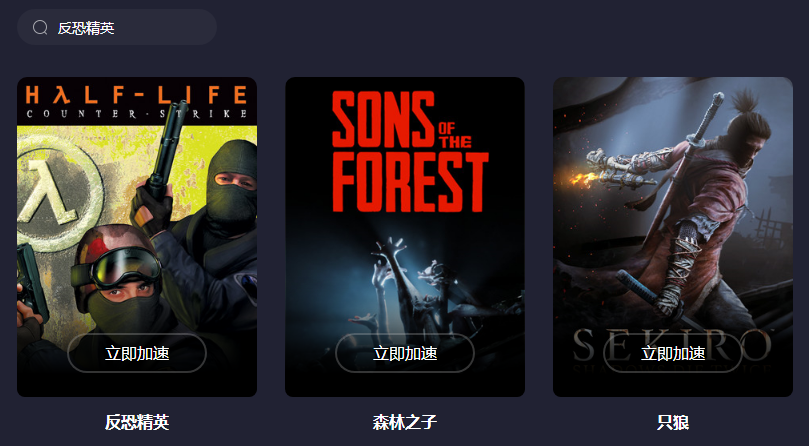Click the SEKIRO logo lettering on cover

[x=673, y=345]
